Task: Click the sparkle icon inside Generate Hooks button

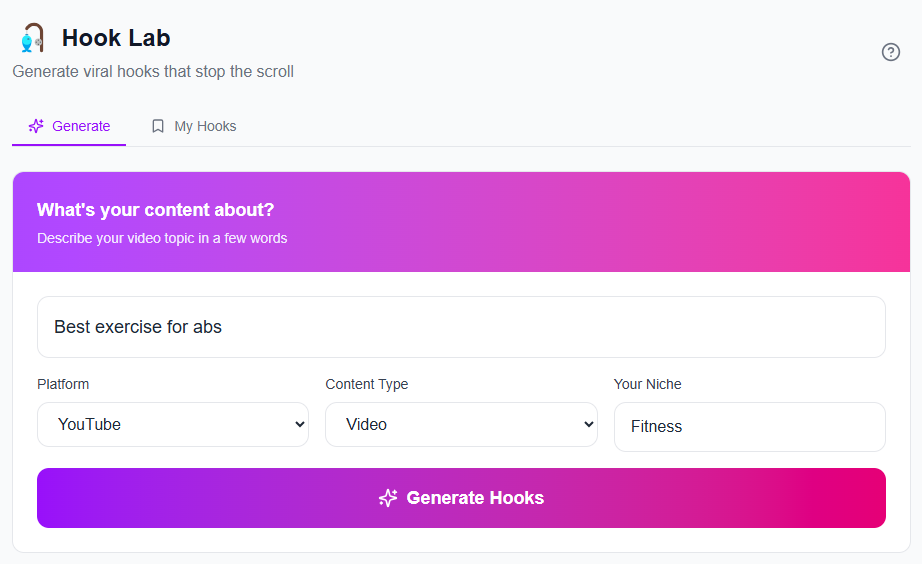Action: (388, 498)
